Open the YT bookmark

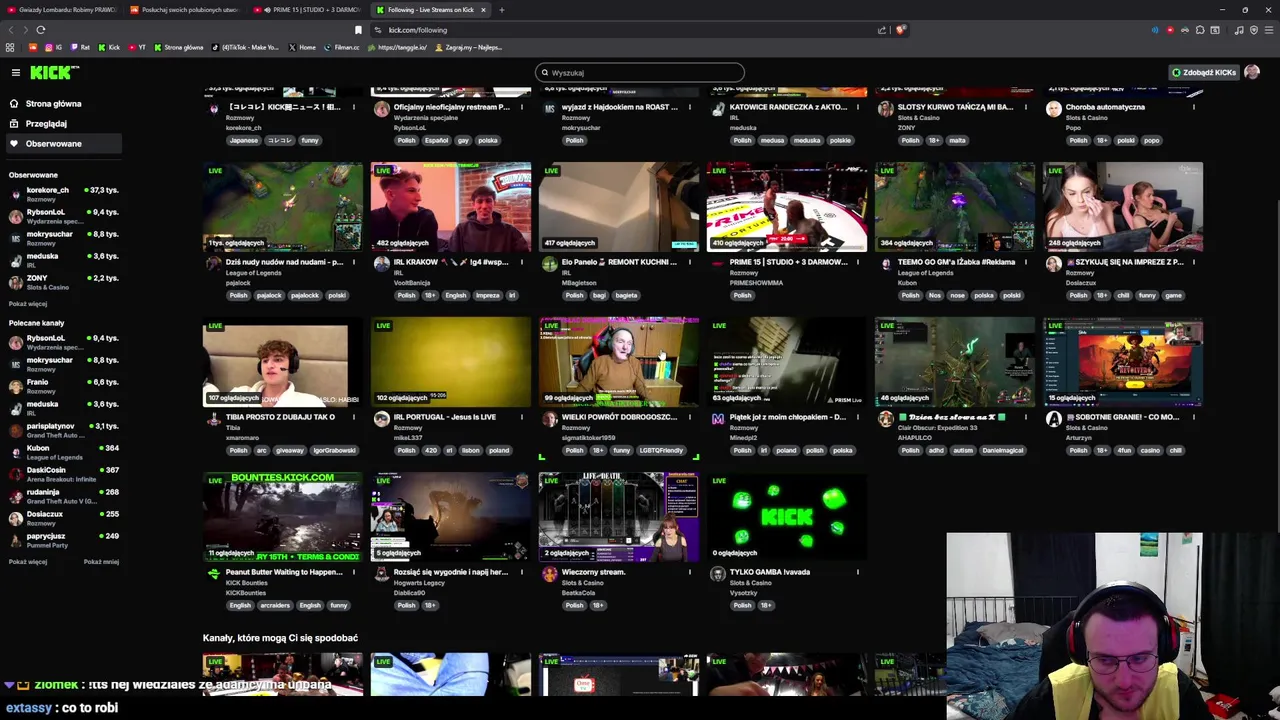pos(137,47)
